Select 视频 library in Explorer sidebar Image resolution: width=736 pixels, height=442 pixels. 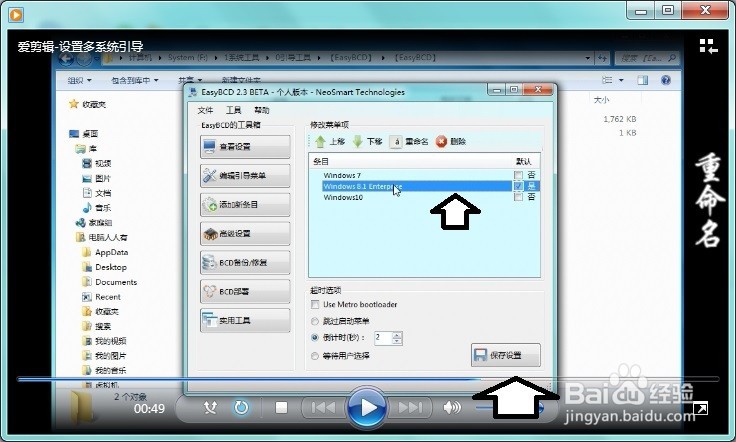[x=97, y=163]
